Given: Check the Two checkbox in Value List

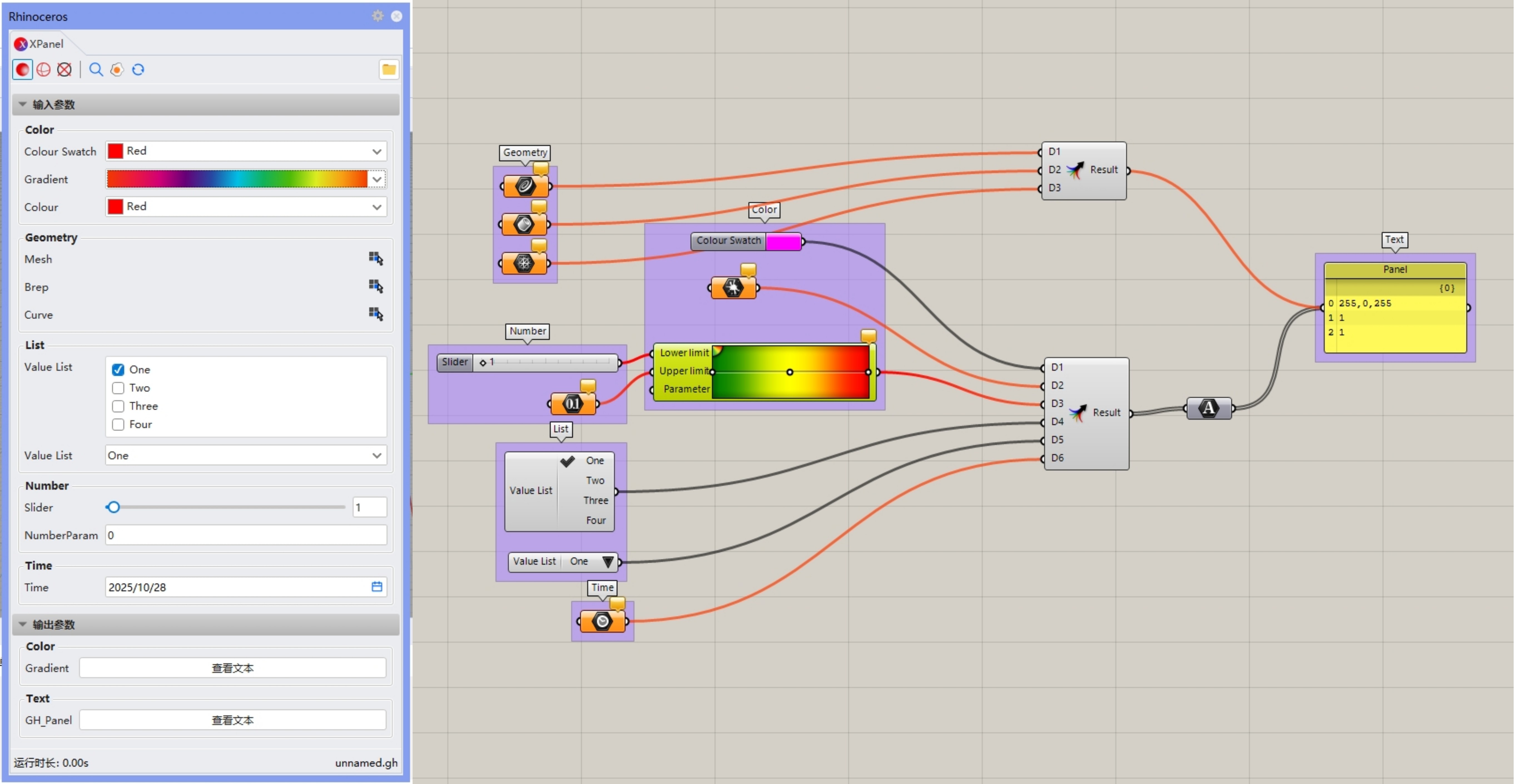Looking at the screenshot, I should (x=118, y=388).
